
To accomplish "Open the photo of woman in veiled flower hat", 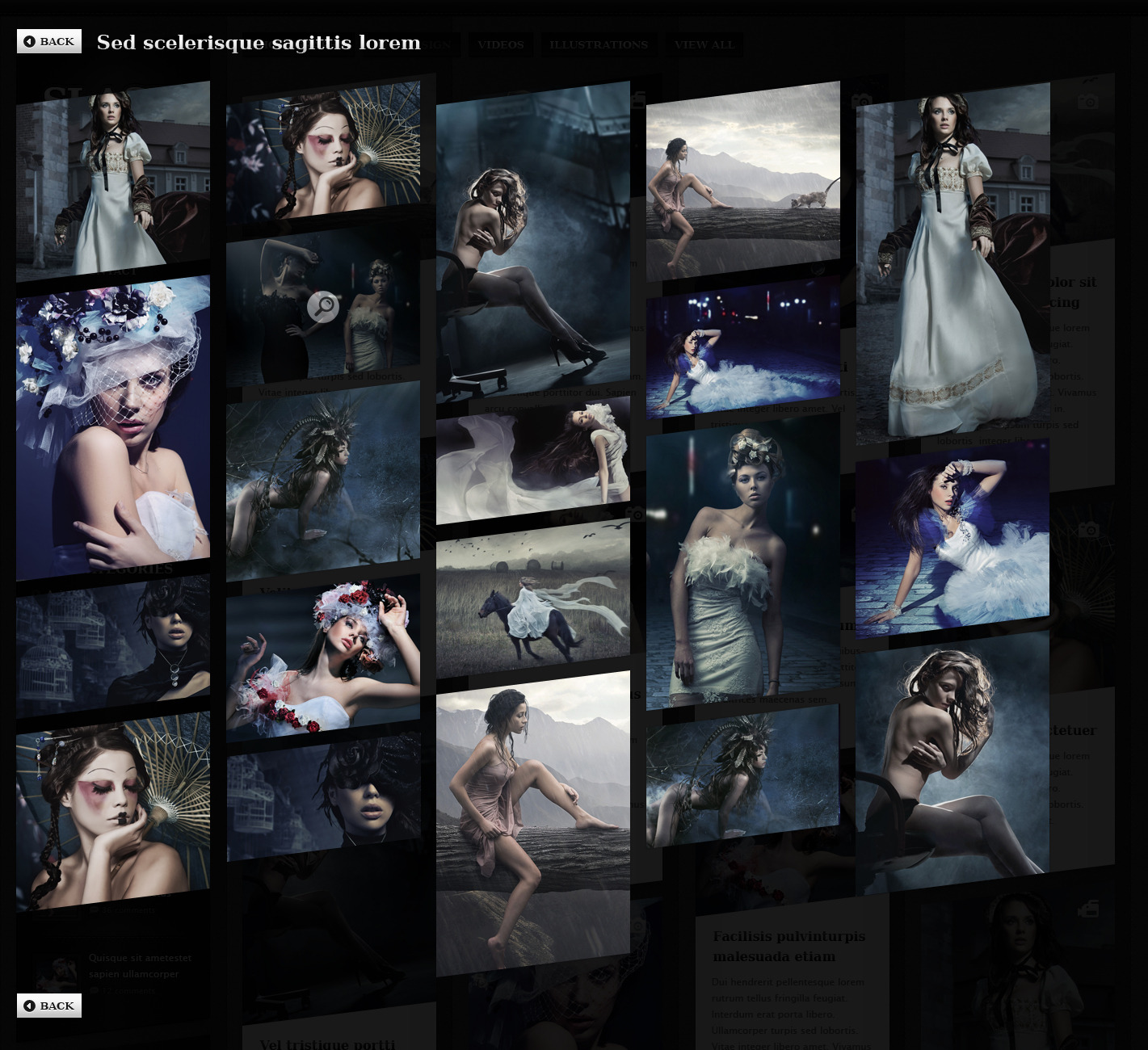I will click(113, 428).
